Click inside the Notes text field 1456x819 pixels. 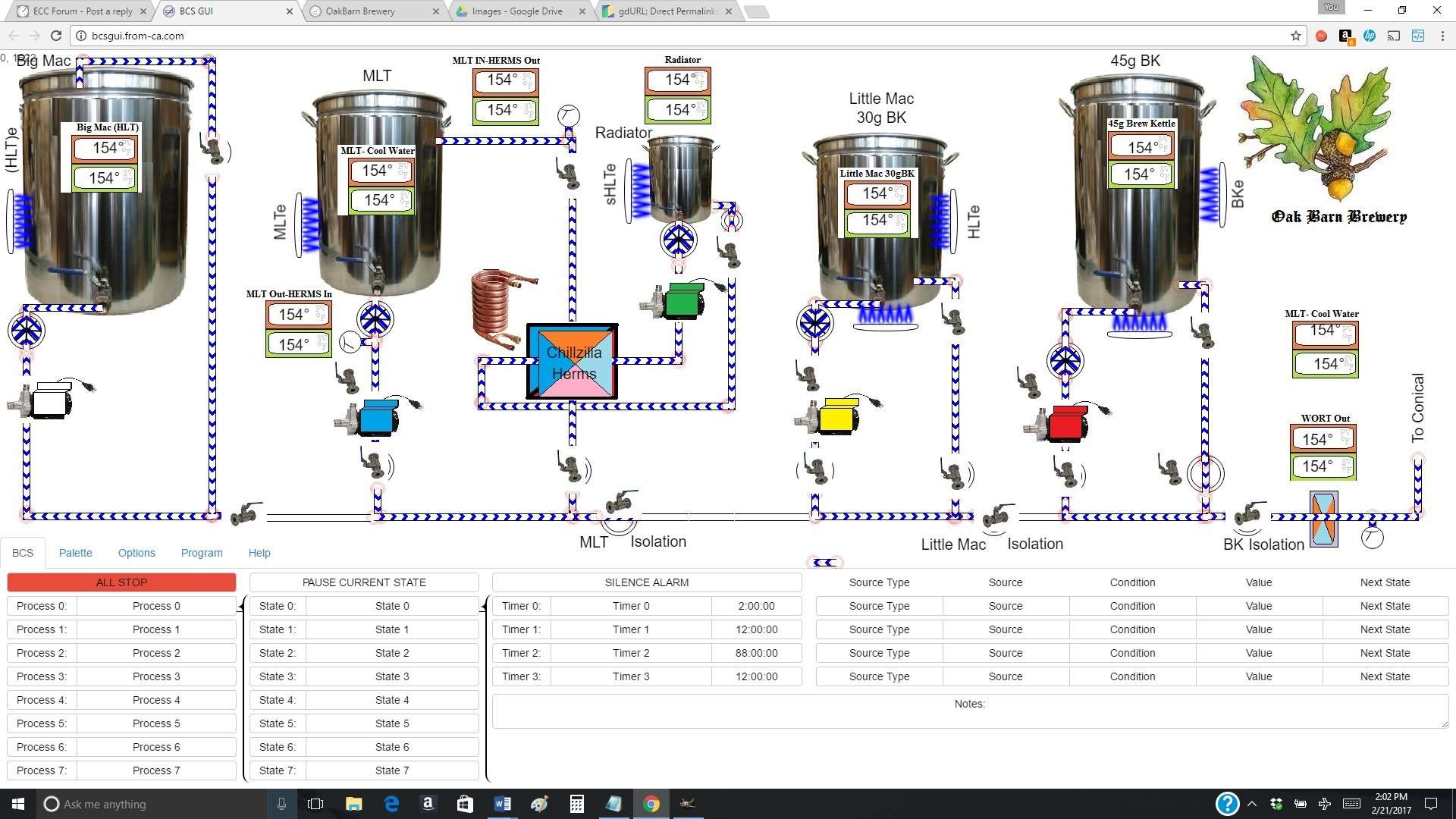[970, 711]
